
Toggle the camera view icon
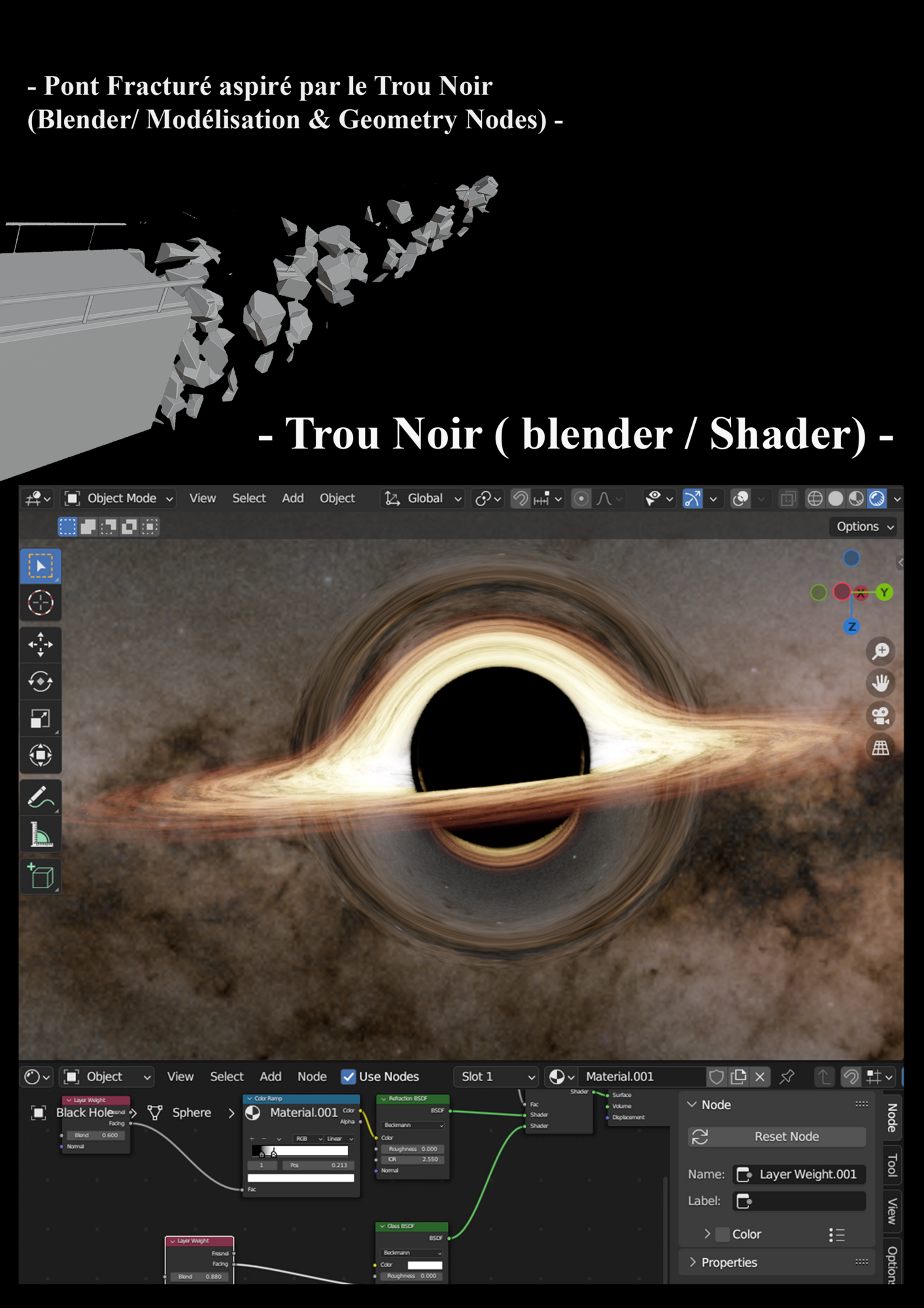click(881, 715)
